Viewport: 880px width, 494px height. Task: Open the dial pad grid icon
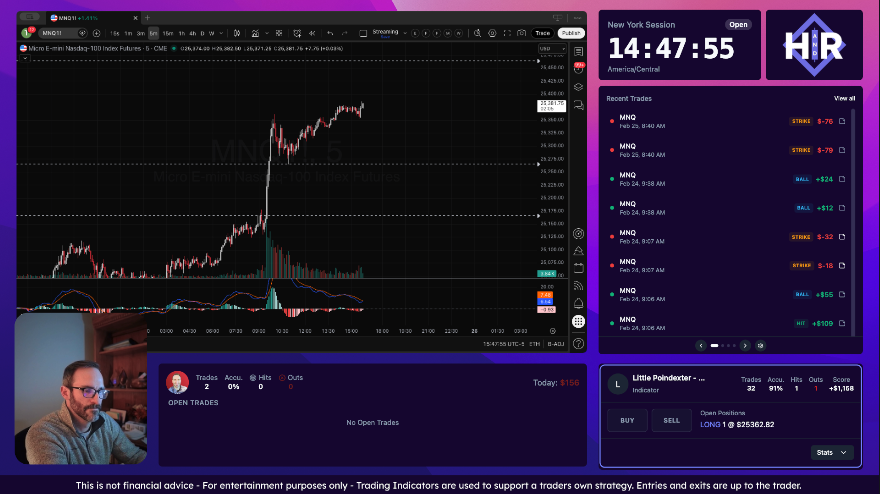(x=578, y=321)
